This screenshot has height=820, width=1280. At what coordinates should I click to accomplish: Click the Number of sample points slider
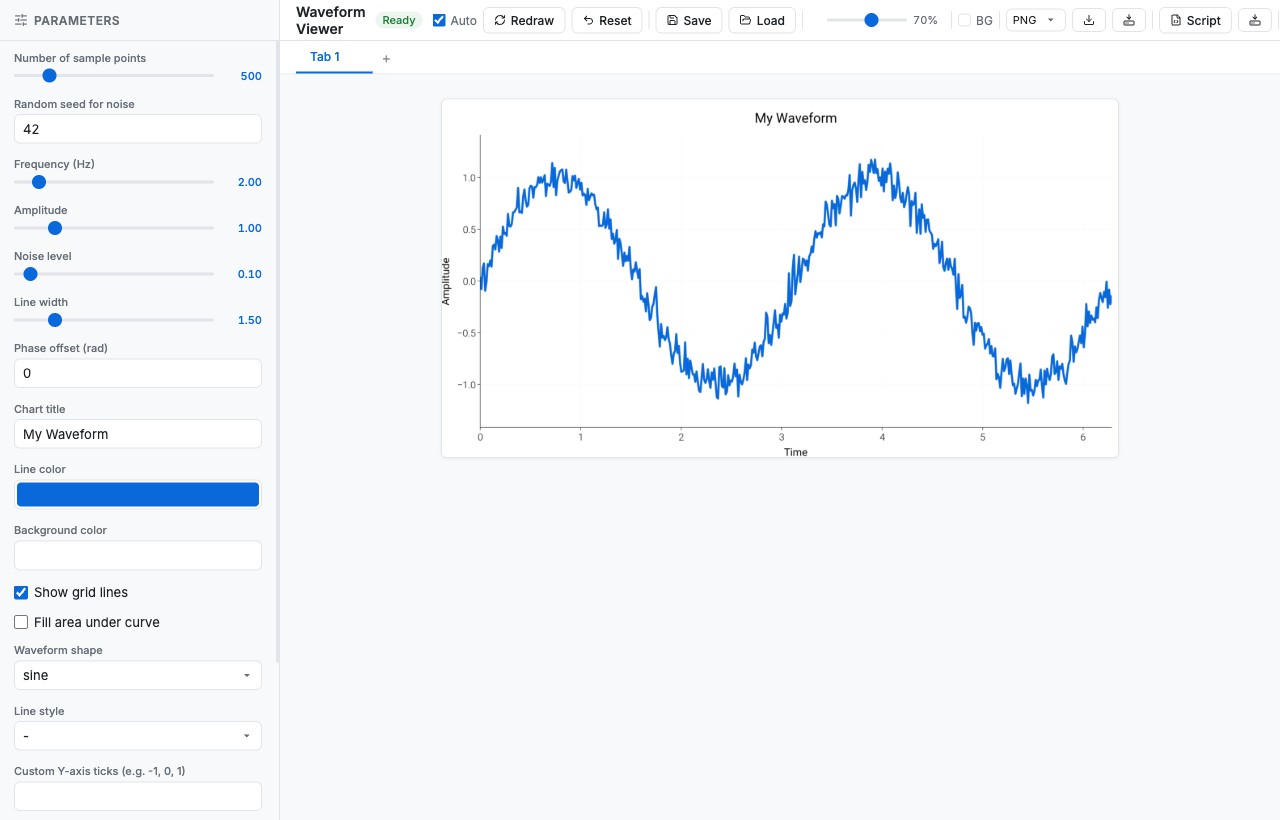[114, 75]
